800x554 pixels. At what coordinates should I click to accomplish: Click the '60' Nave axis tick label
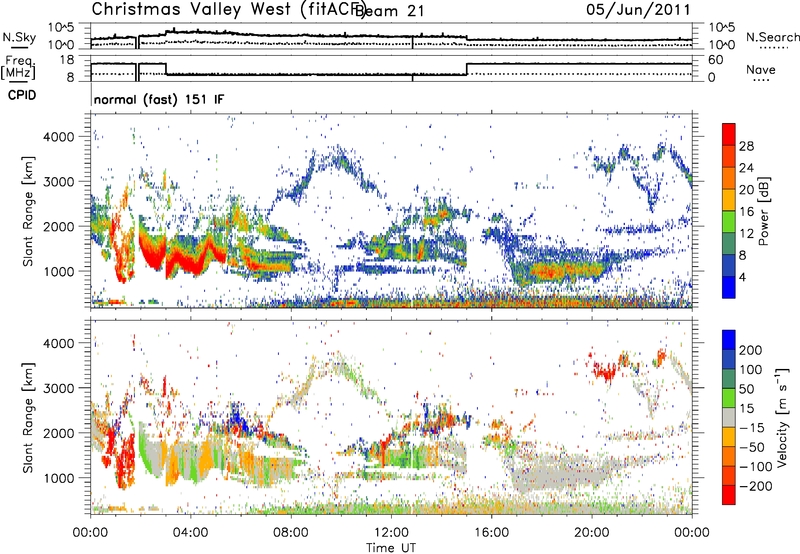715,60
